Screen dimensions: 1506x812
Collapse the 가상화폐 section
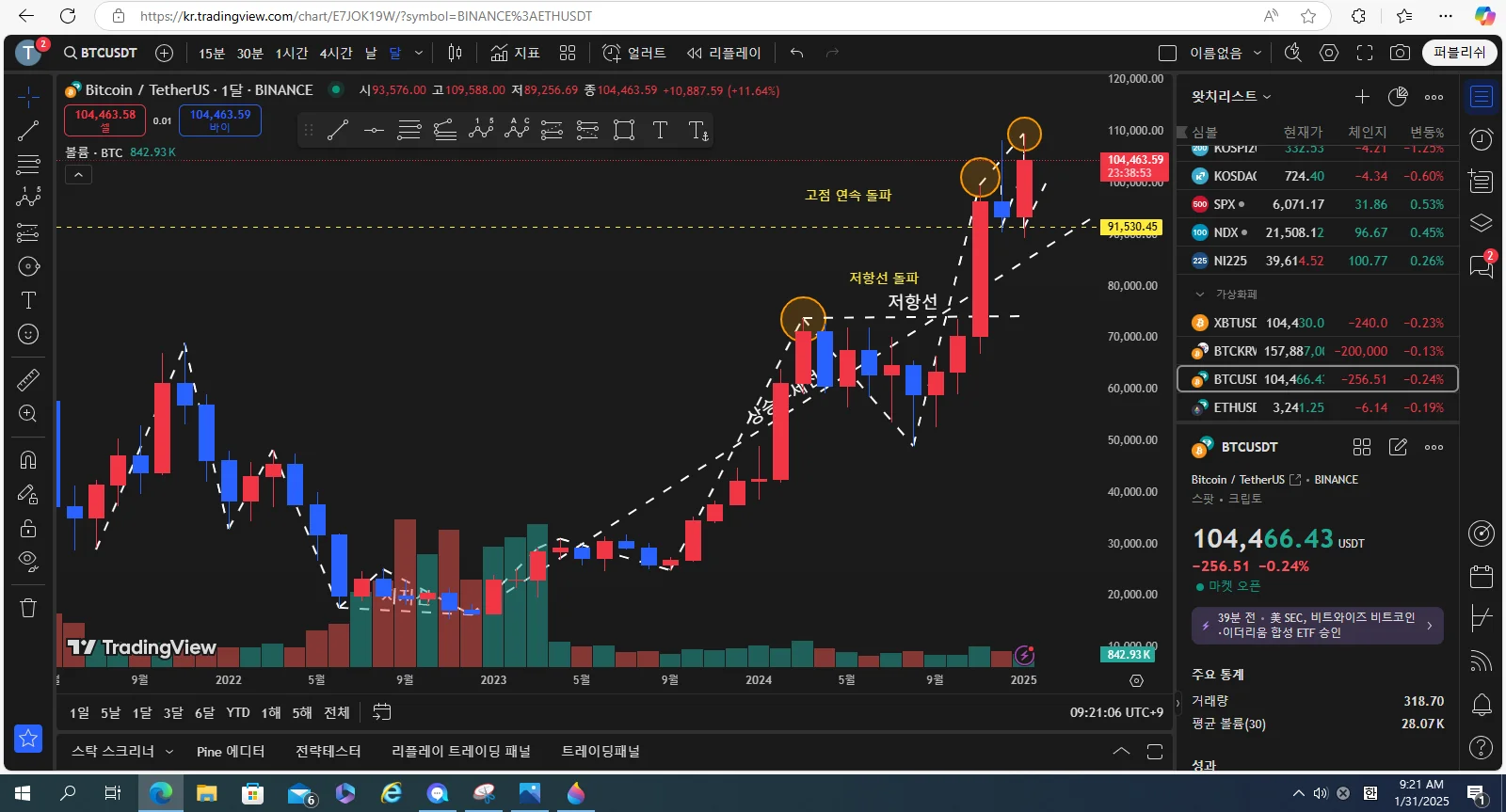(x=1200, y=295)
